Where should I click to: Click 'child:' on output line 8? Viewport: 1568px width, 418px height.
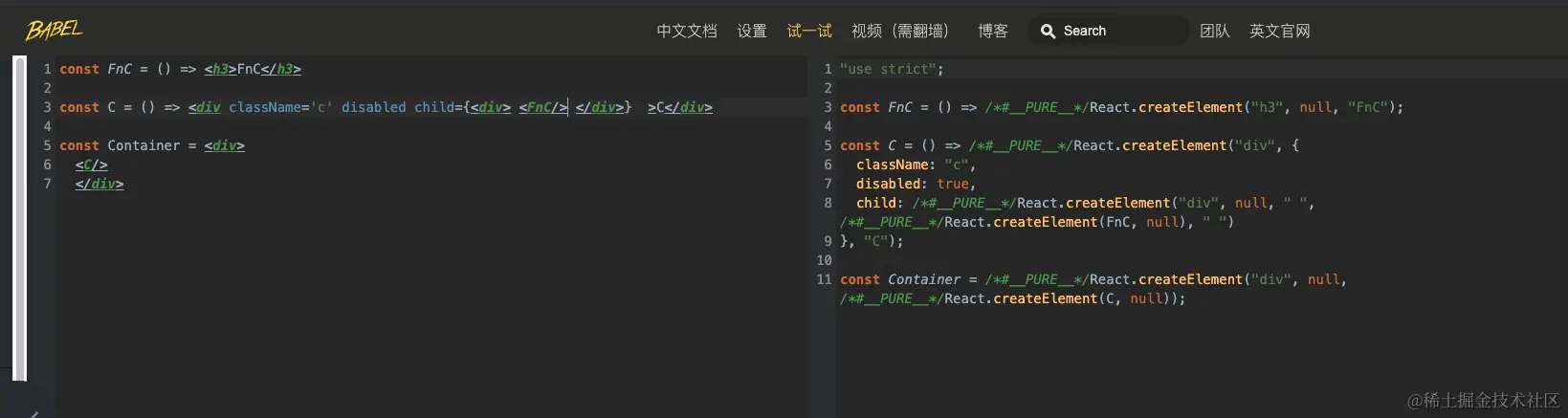[x=879, y=203]
